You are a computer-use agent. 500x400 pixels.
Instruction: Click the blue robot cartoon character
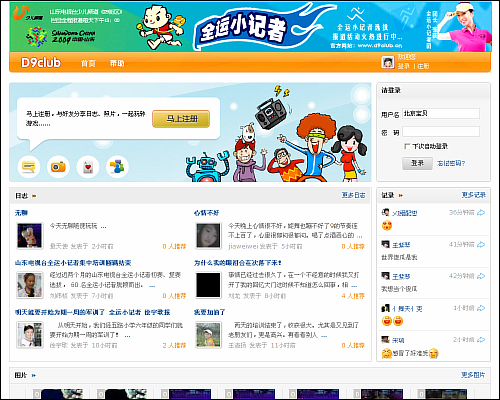tap(207, 167)
